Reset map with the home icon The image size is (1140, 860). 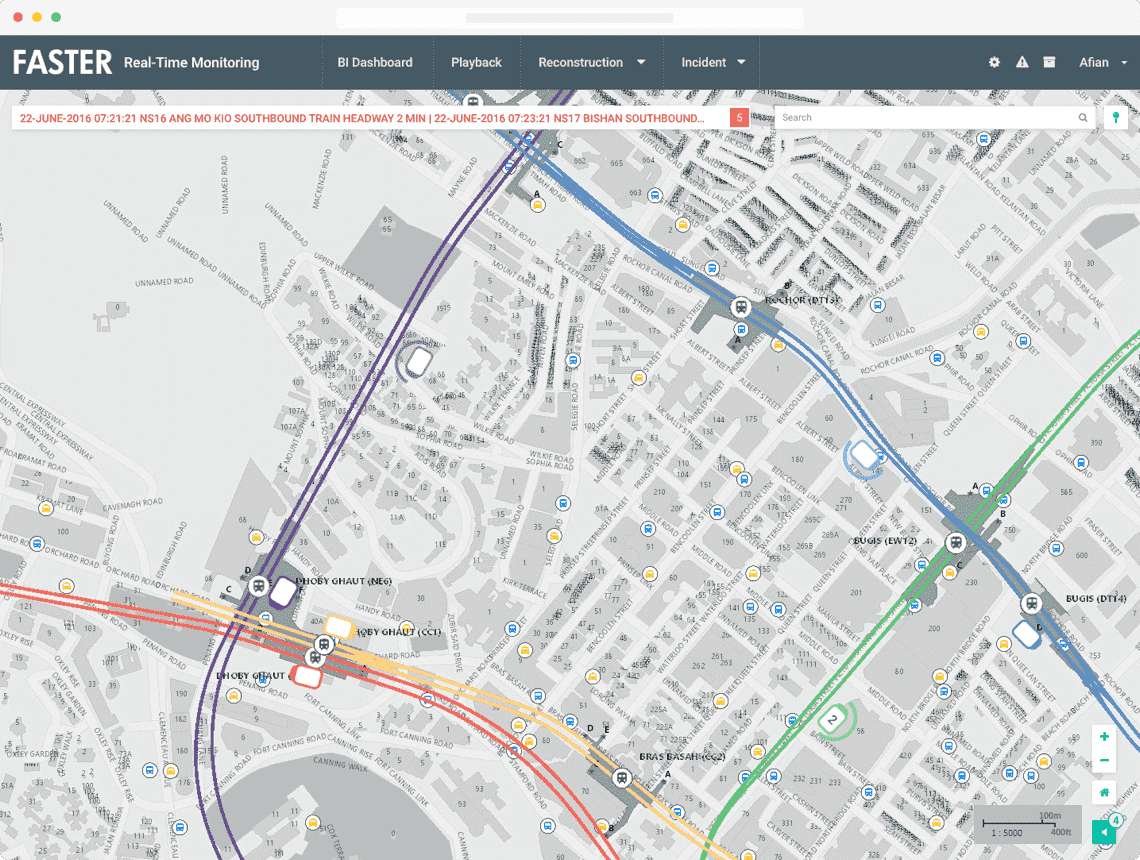(x=1104, y=793)
